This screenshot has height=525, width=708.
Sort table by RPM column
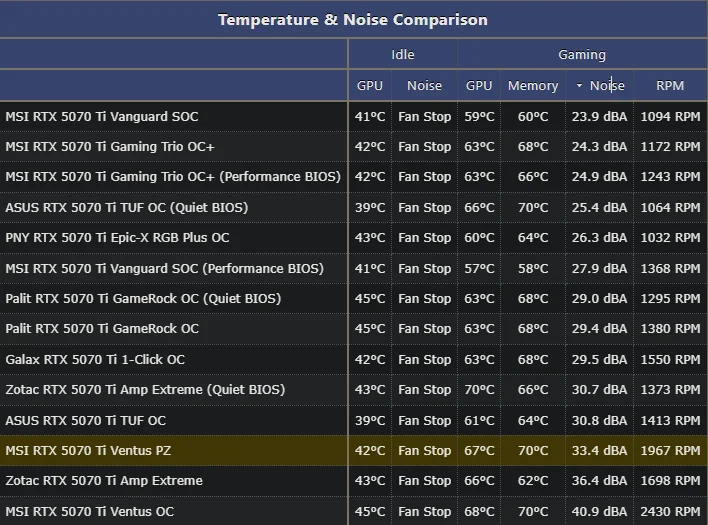670,86
